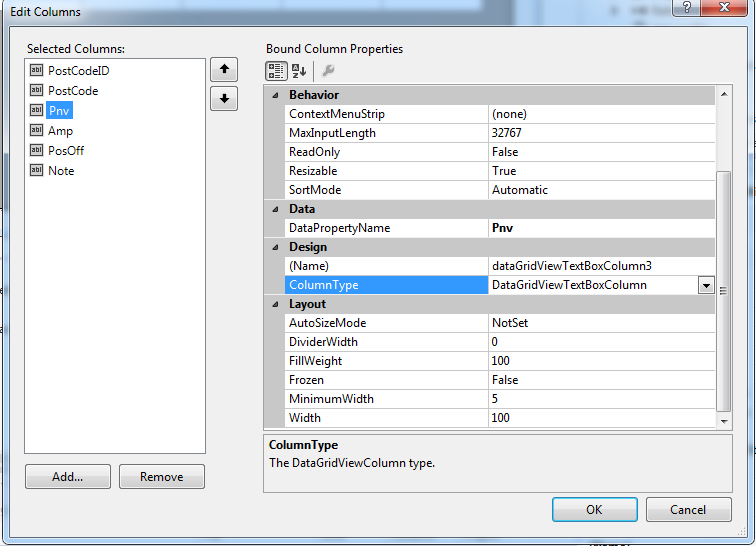
Task: Select the ReadOnly property row
Action: (x=500, y=152)
